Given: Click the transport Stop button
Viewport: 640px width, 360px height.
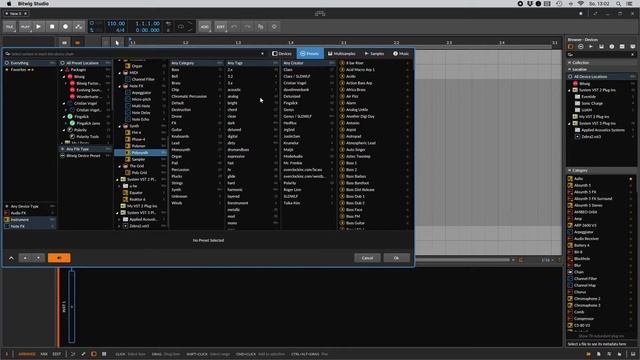Looking at the screenshot, I should [52, 27].
